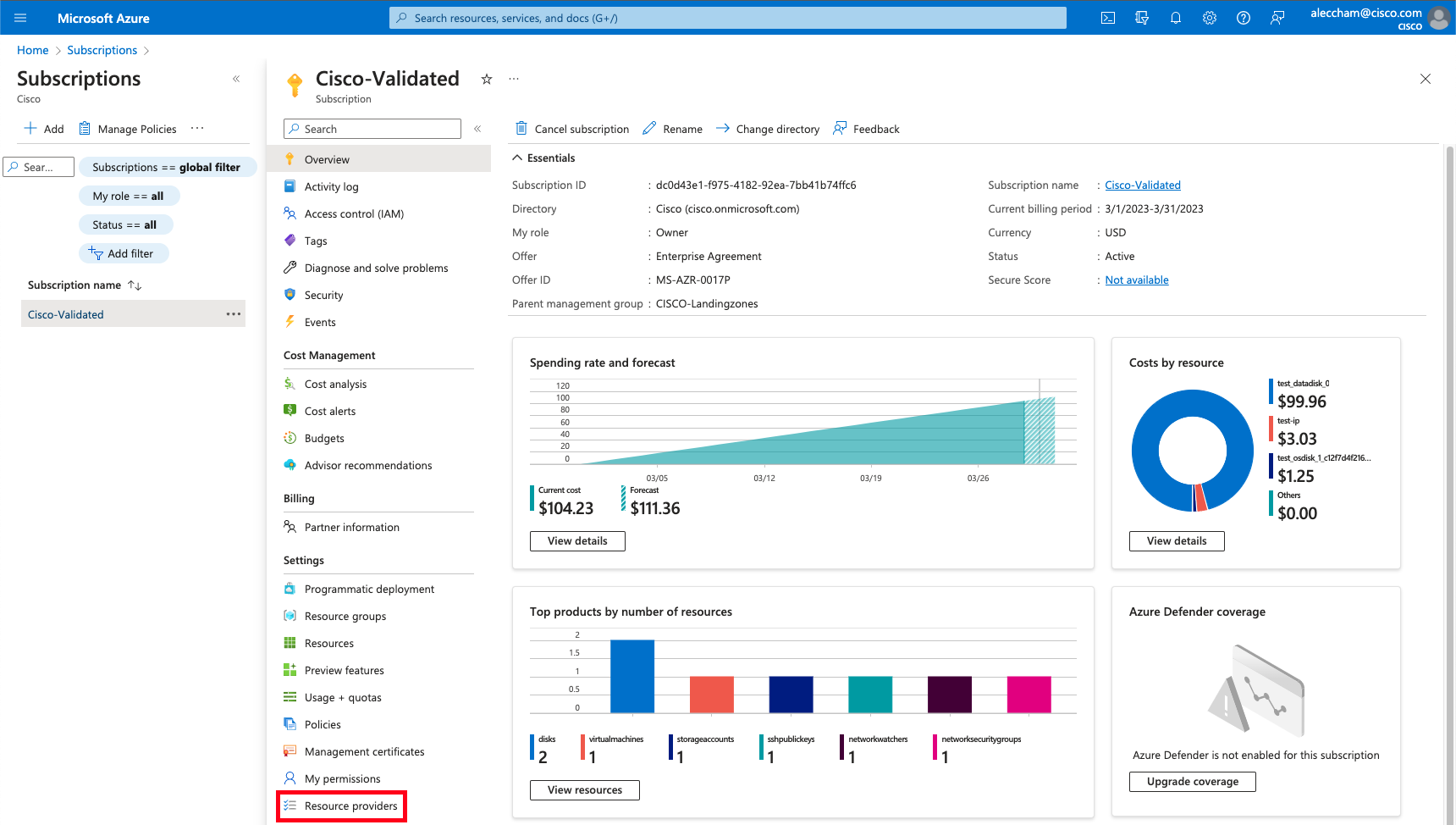This screenshot has height=825, width=1456.
Task: Open Cloud Shell from the top bar
Action: pyautogui.click(x=1107, y=18)
